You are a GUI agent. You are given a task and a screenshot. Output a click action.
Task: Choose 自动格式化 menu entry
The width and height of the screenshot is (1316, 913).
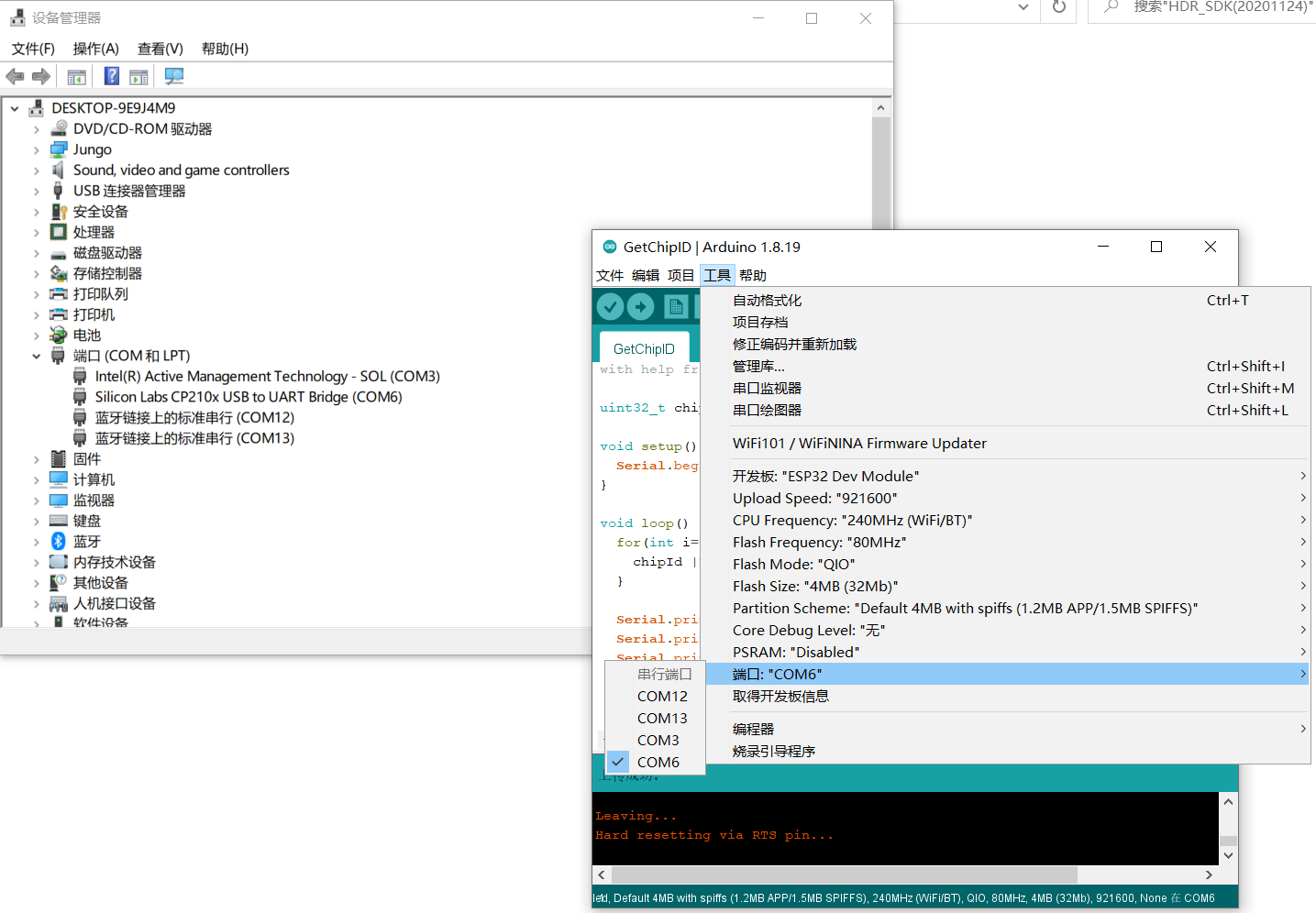[x=1007, y=300]
